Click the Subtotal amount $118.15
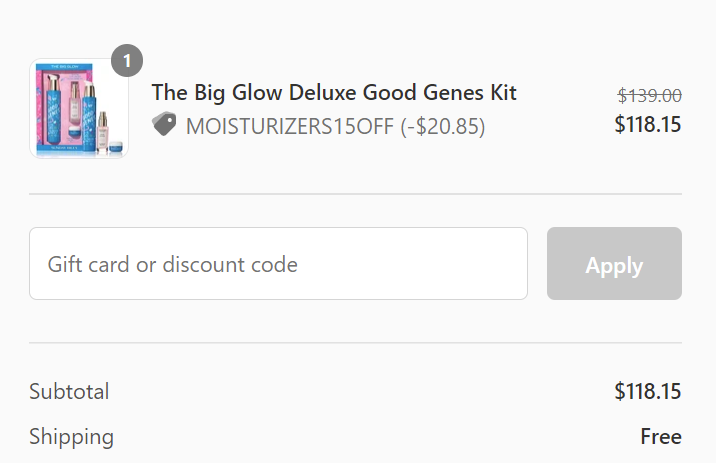Screen dimensions: 716x463 tap(647, 391)
